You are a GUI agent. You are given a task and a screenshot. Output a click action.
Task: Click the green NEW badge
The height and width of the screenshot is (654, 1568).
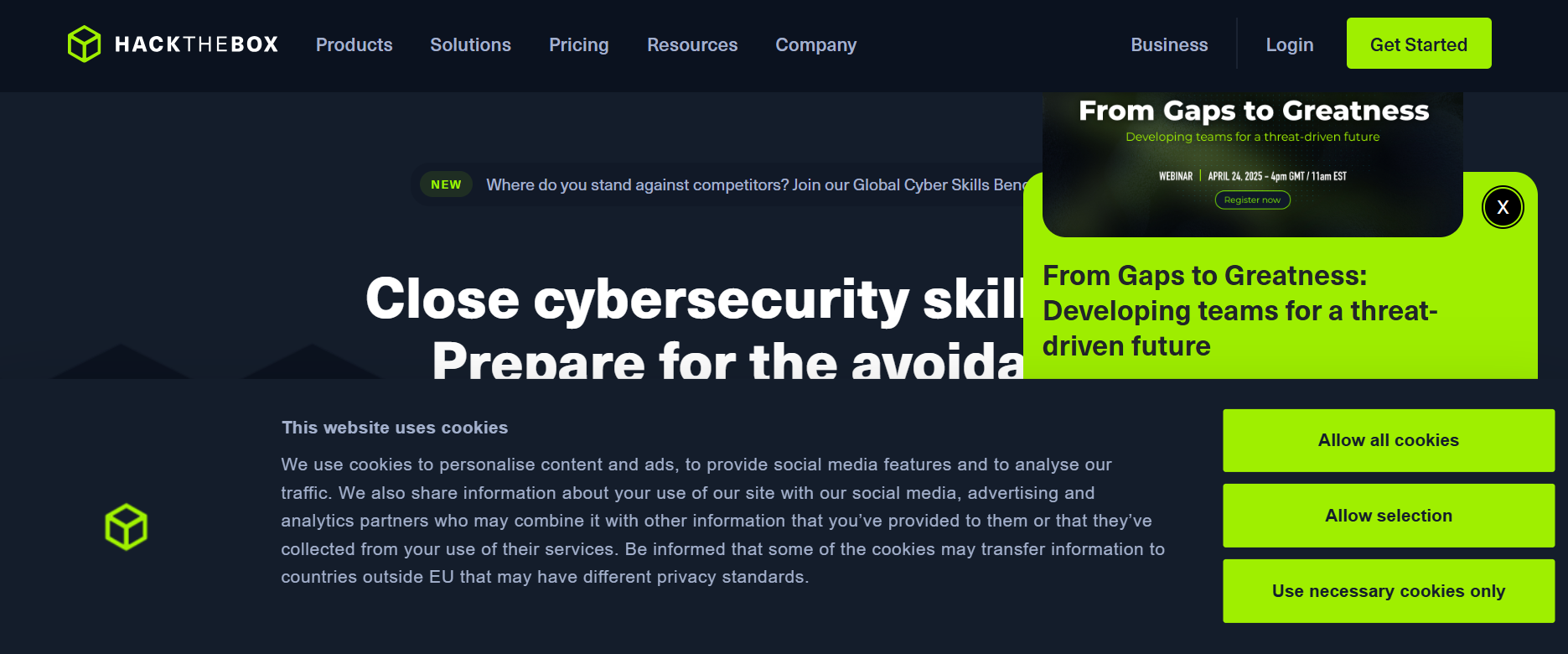point(446,184)
